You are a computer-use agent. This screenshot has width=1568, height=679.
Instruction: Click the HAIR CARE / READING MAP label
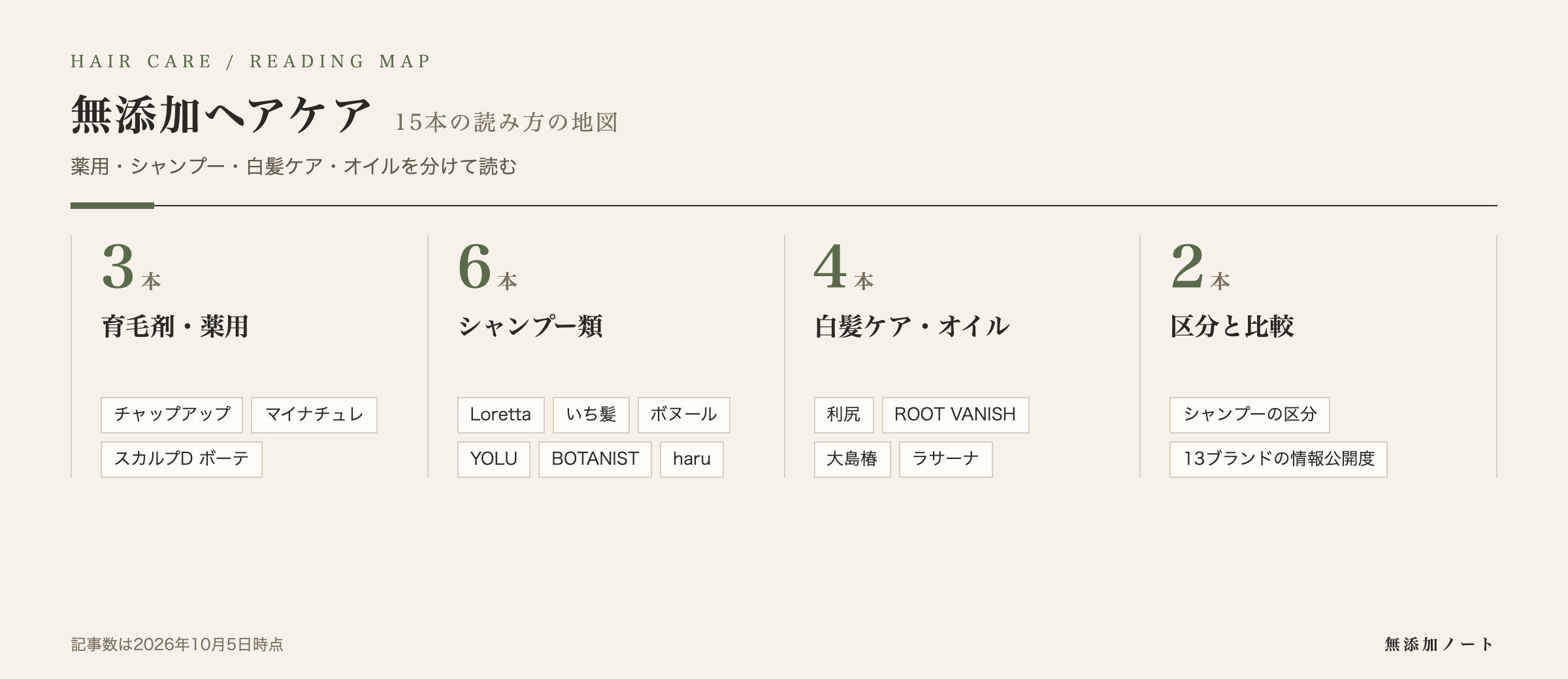[x=251, y=61]
